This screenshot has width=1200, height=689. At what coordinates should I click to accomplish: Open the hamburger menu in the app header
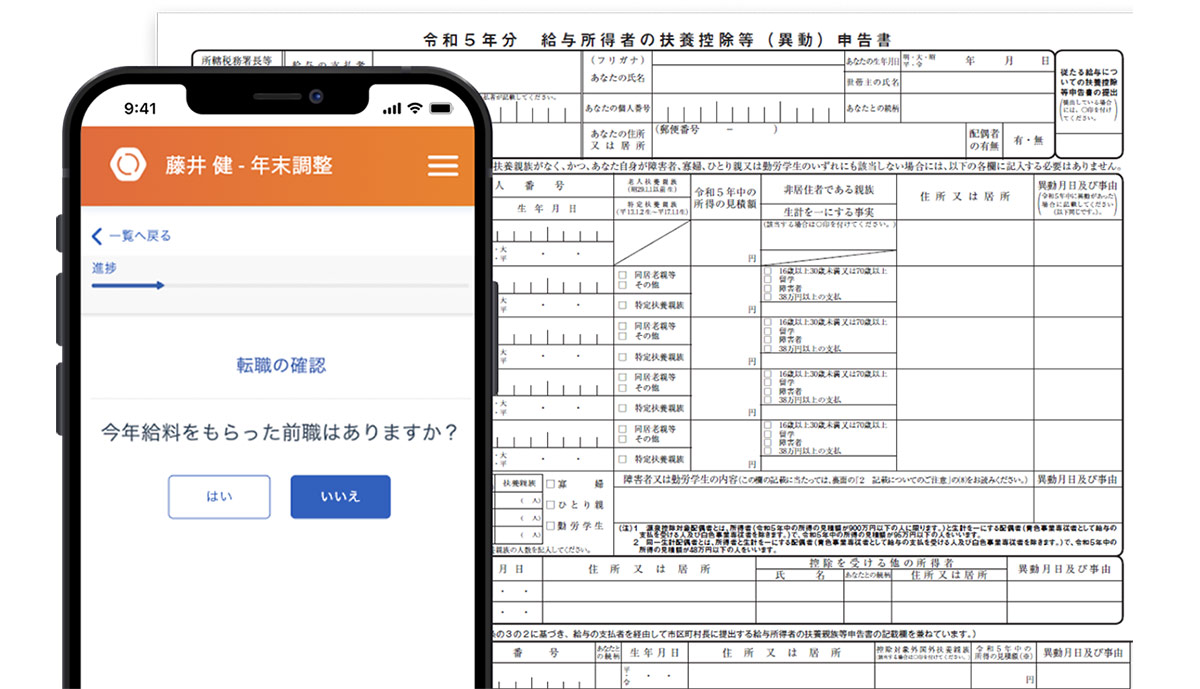(x=443, y=165)
